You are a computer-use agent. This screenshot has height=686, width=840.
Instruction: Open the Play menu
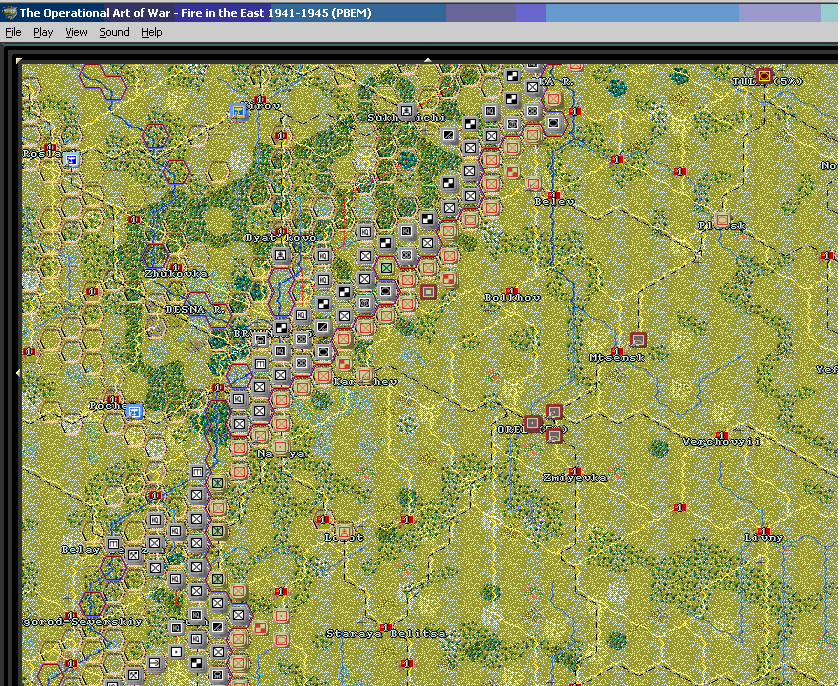(43, 32)
